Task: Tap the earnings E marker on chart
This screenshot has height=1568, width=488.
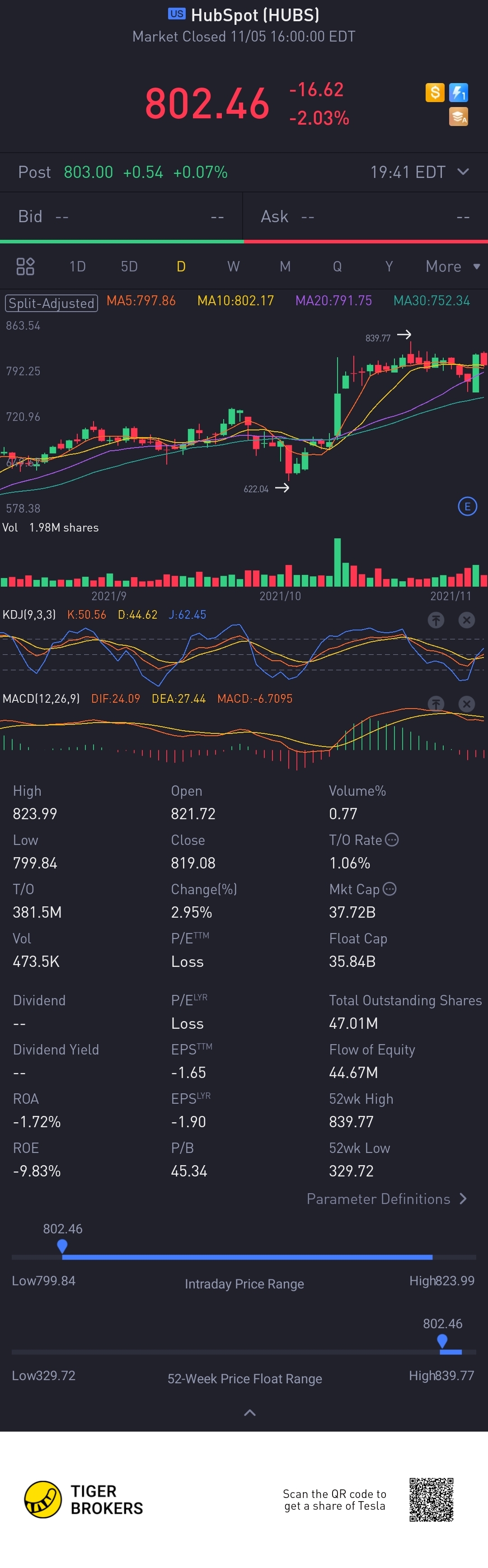Action: (467, 506)
